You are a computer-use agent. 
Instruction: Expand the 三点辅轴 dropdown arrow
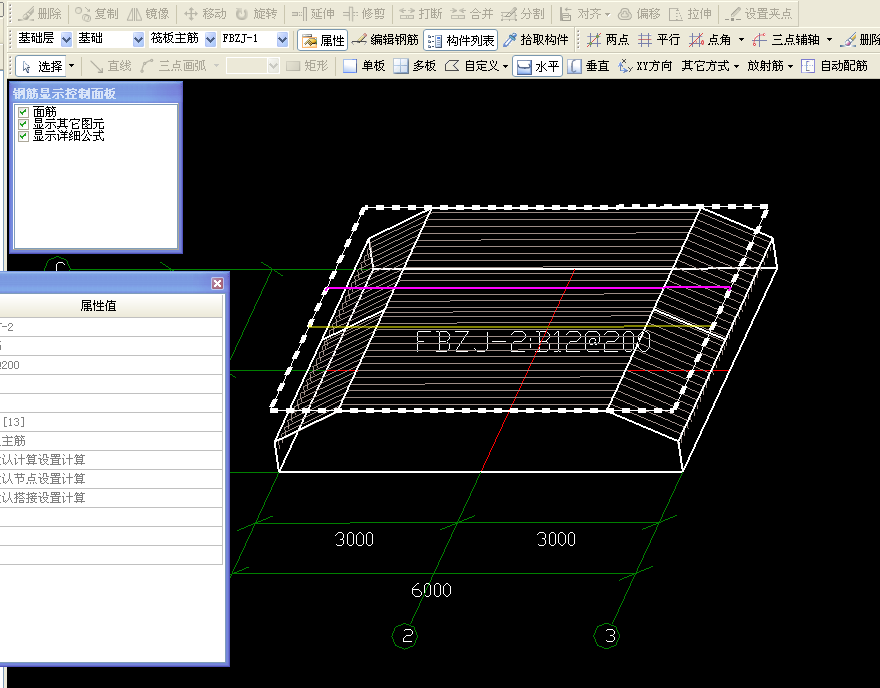coord(829,40)
